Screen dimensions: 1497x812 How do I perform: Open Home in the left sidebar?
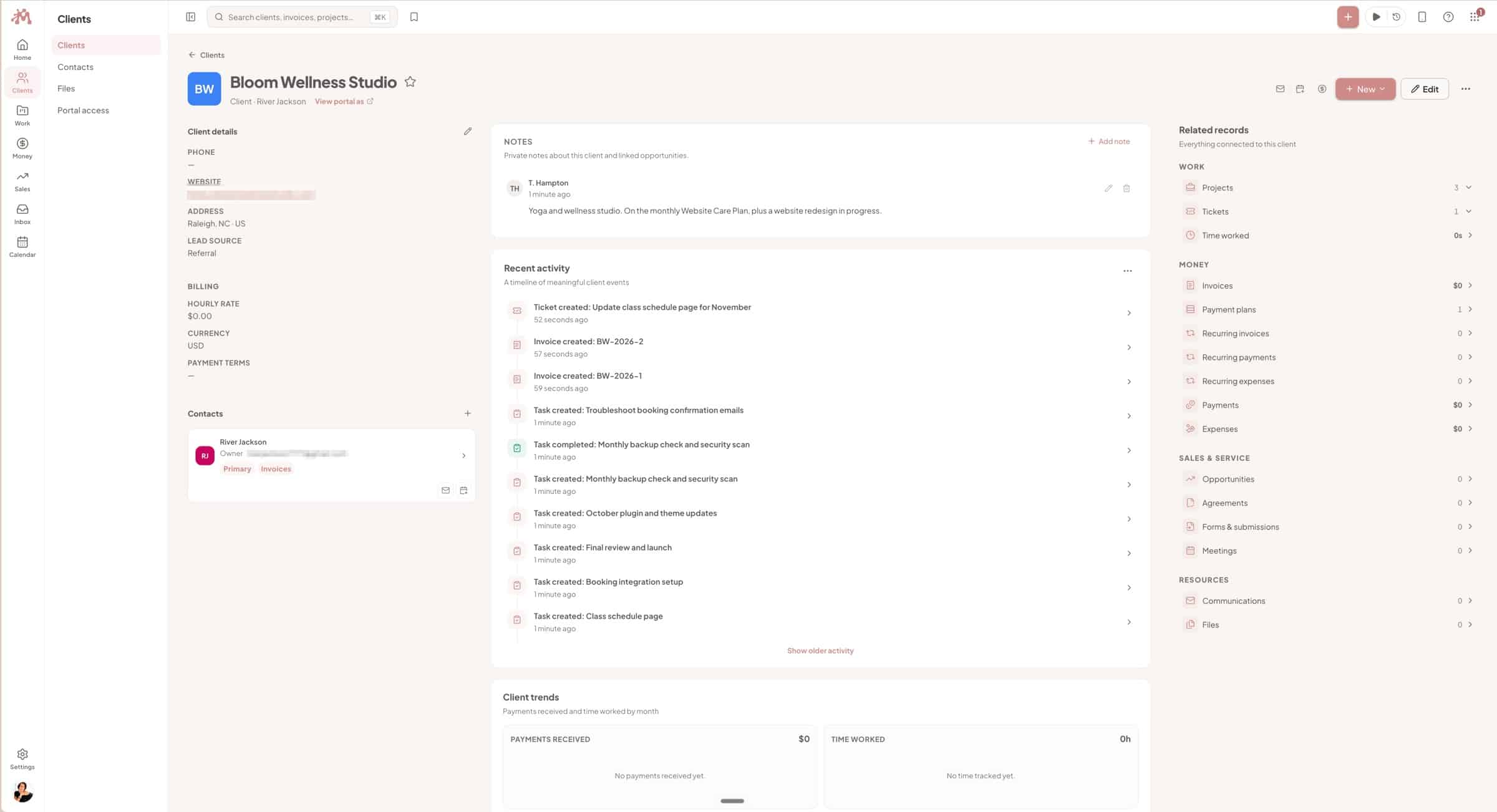click(x=22, y=49)
